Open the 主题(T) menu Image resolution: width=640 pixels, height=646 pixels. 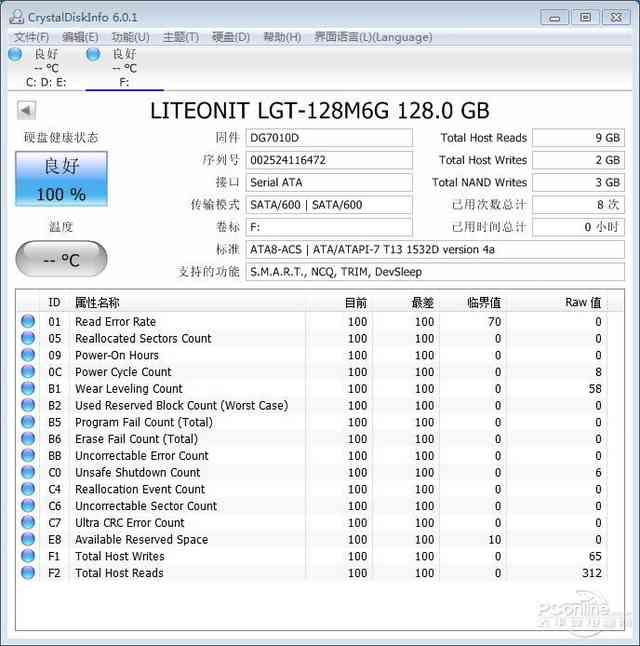point(181,37)
